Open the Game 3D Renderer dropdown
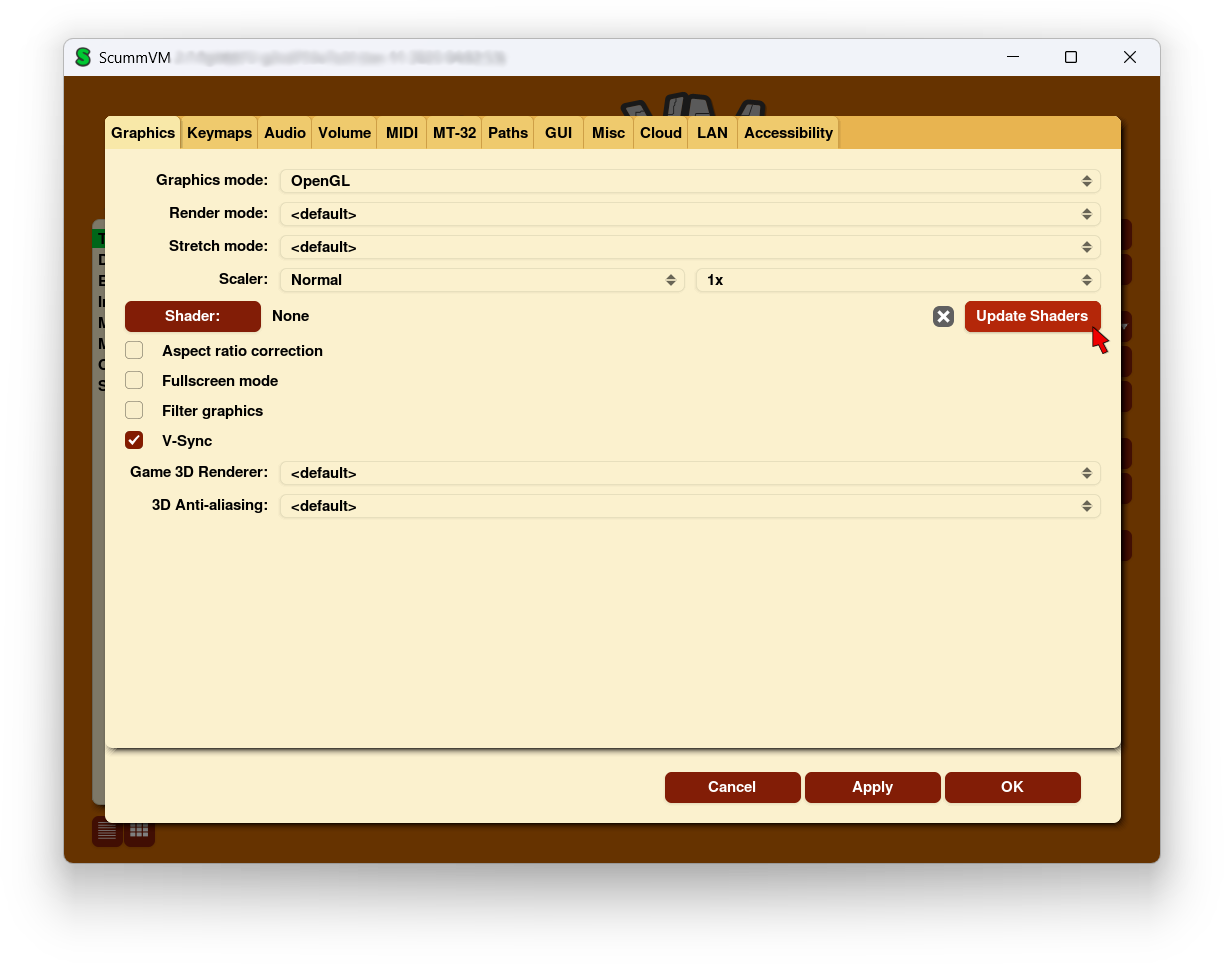Screen dimensions: 1224x964 click(x=689, y=473)
